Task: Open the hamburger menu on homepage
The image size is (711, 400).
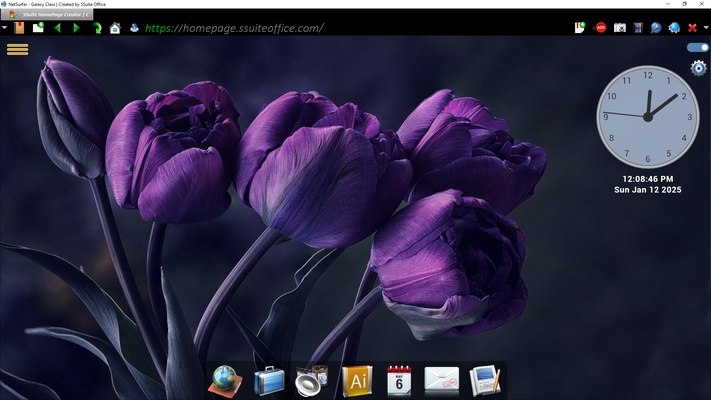Action: [x=18, y=49]
